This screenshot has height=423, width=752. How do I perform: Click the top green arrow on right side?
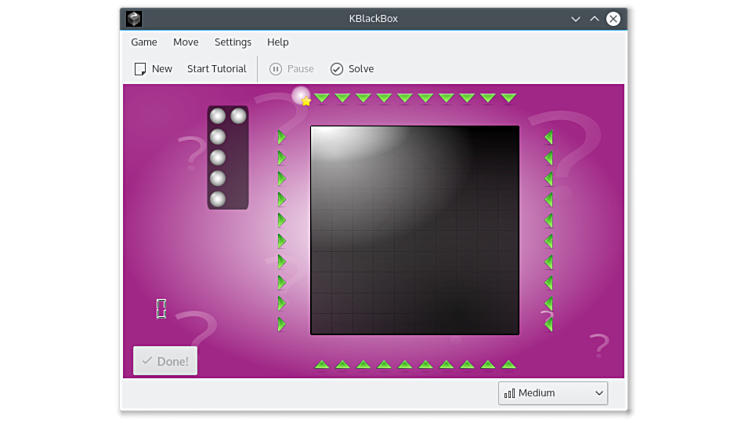[x=548, y=137]
